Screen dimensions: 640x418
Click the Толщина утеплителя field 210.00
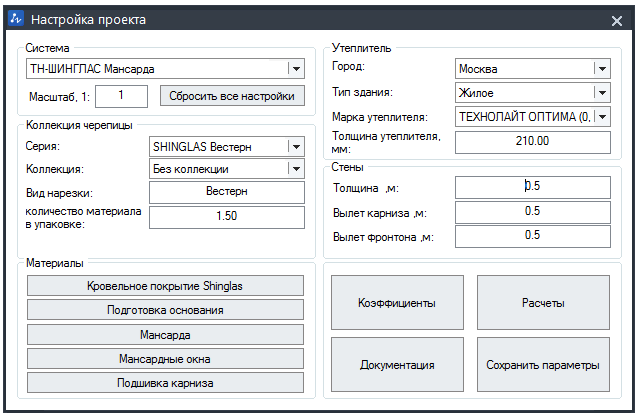pos(533,142)
